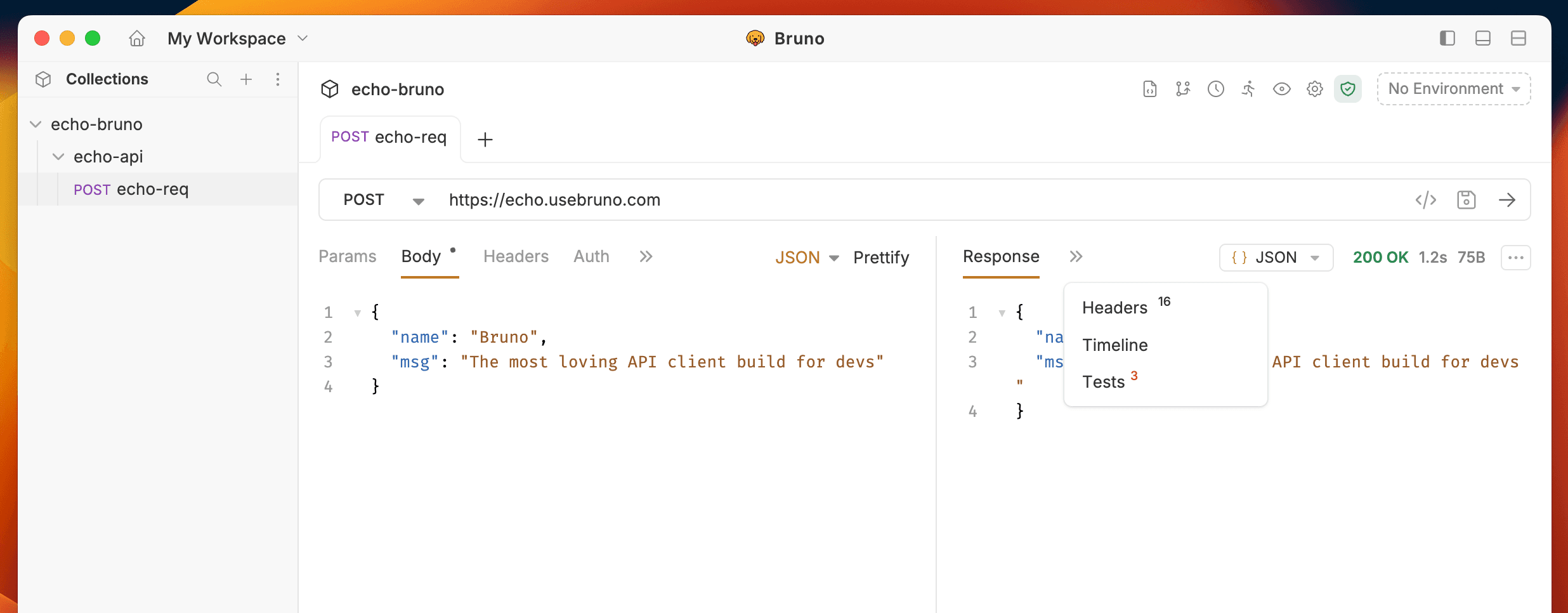Click the search collections magnifier icon
The width and height of the screenshot is (1568, 613).
(x=214, y=79)
